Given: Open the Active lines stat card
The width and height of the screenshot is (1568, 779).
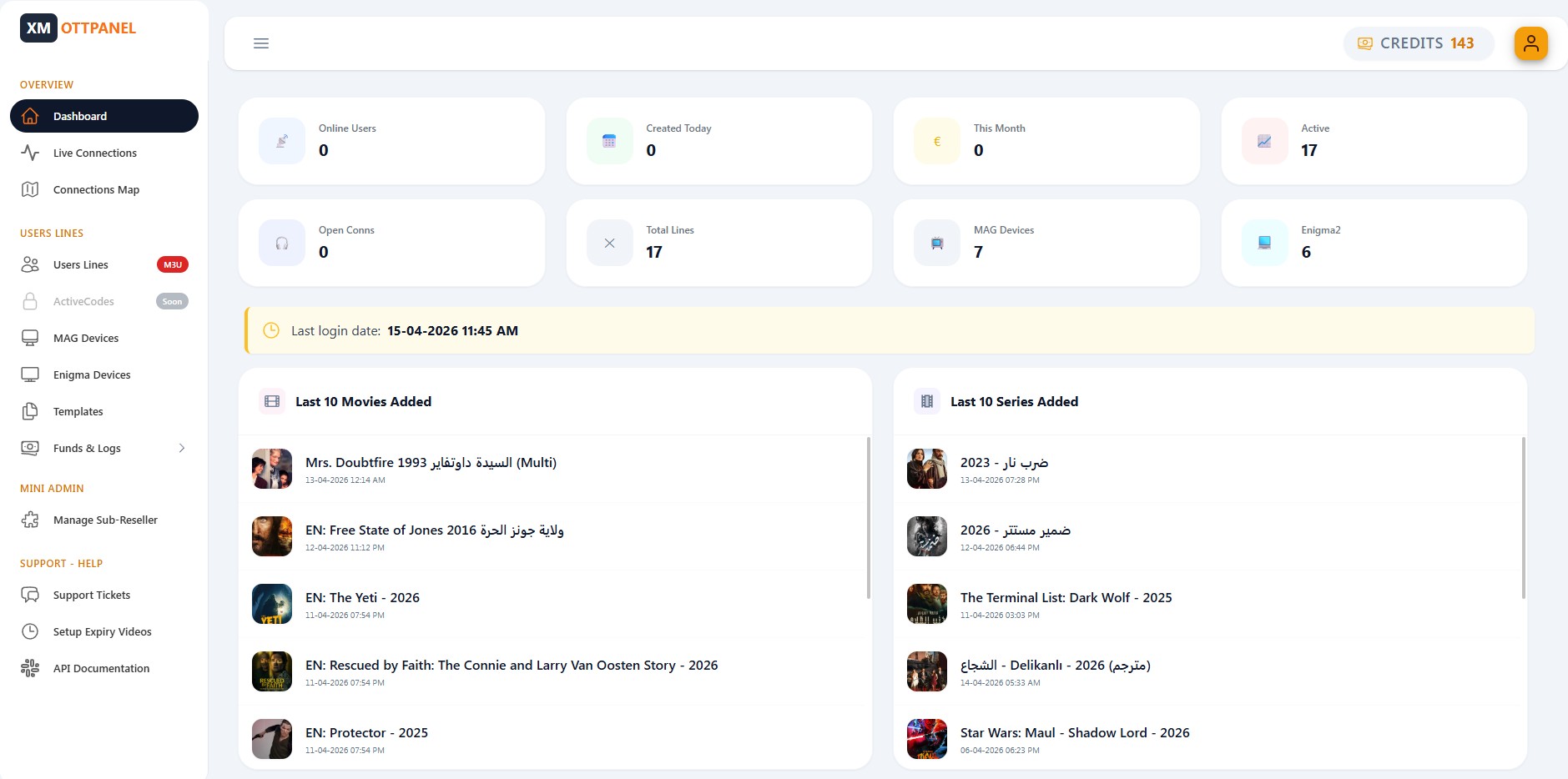Looking at the screenshot, I should pos(1374,141).
